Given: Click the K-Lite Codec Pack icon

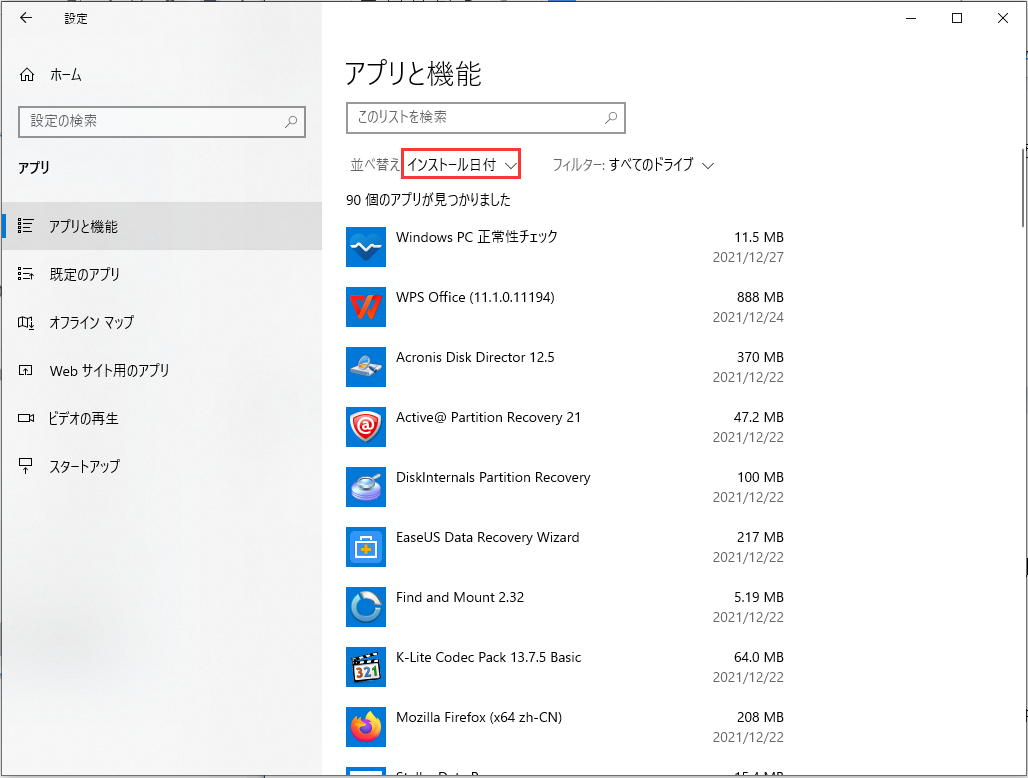Looking at the screenshot, I should point(365,667).
